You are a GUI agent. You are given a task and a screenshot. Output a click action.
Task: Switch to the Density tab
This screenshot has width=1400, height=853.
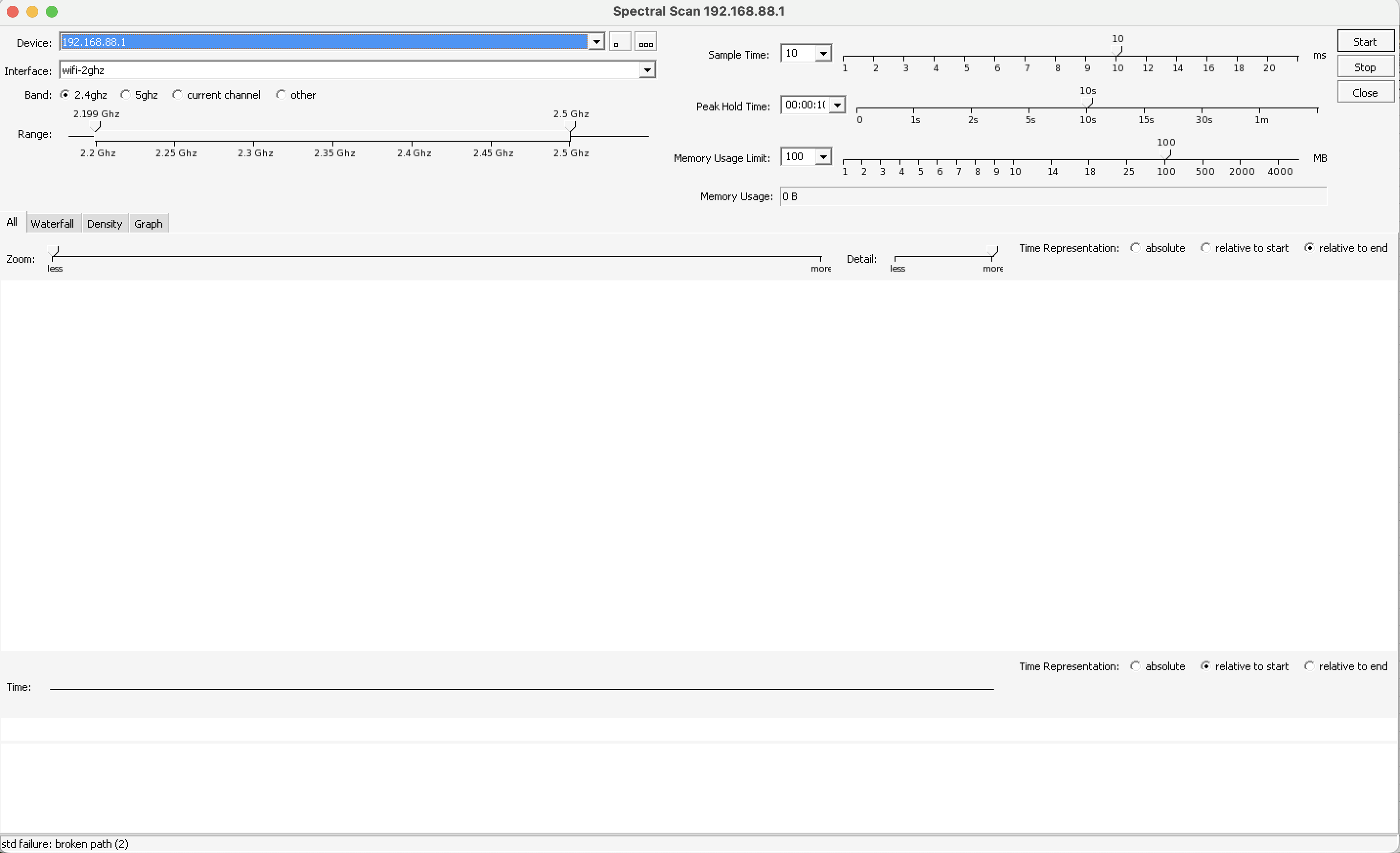coord(105,224)
